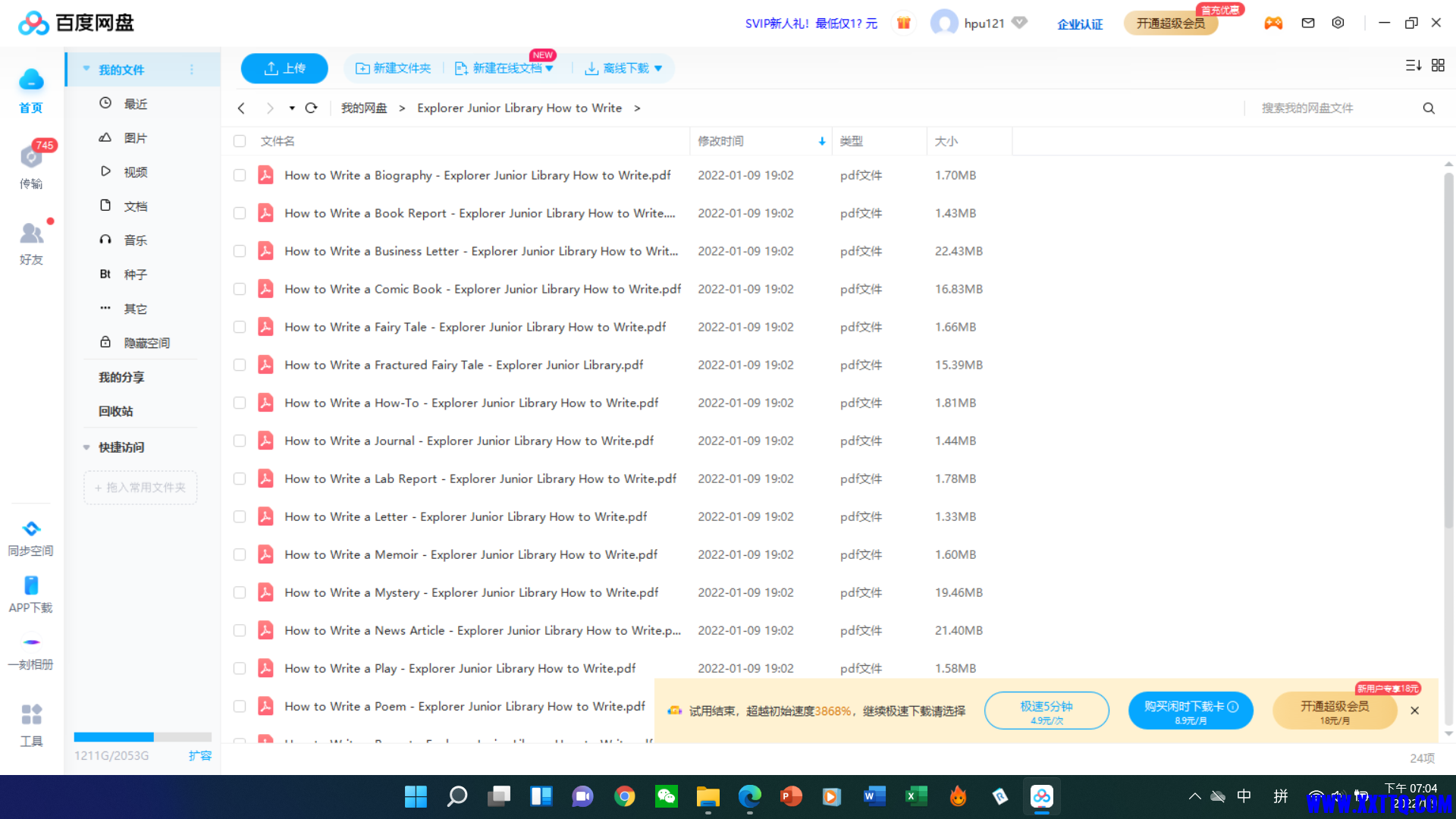This screenshot has height=819, width=1456.
Task: Go forward in folder history
Action: click(x=269, y=108)
